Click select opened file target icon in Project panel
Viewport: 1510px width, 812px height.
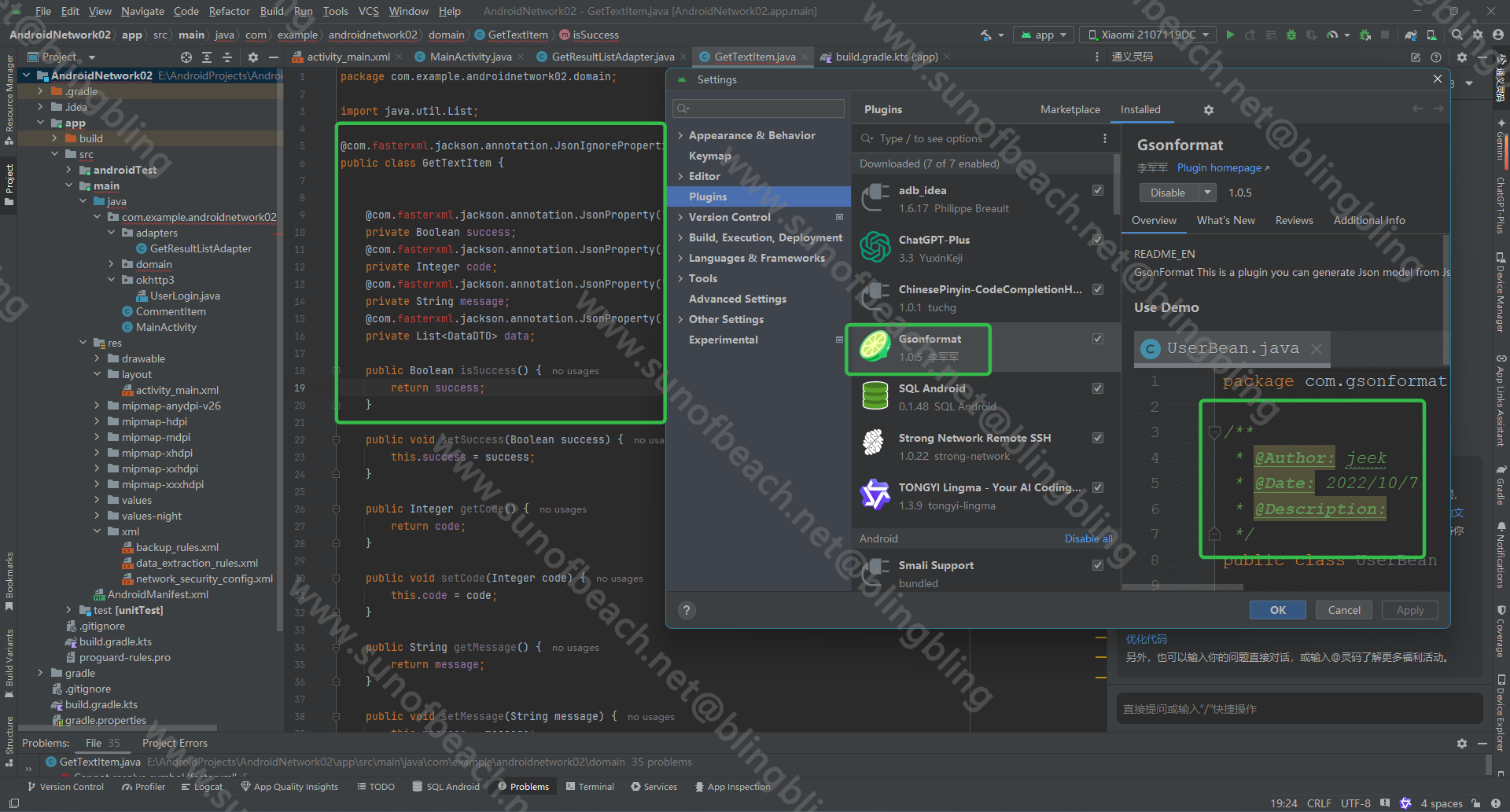186,57
